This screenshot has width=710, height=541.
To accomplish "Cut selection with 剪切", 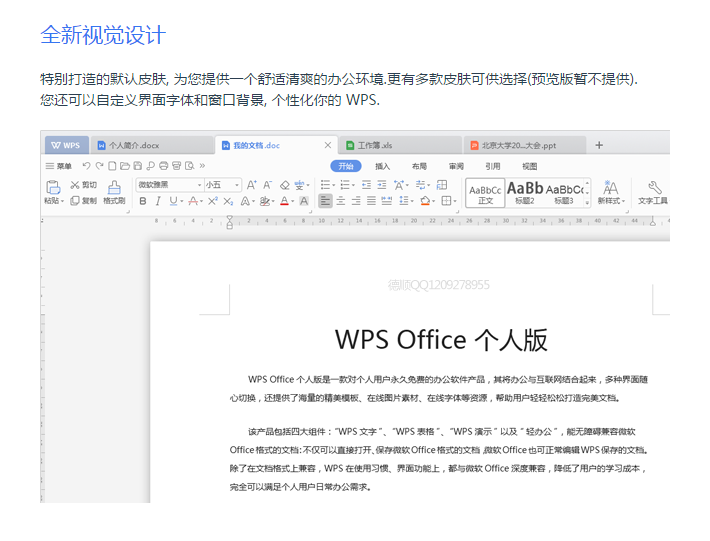I will pos(83,185).
